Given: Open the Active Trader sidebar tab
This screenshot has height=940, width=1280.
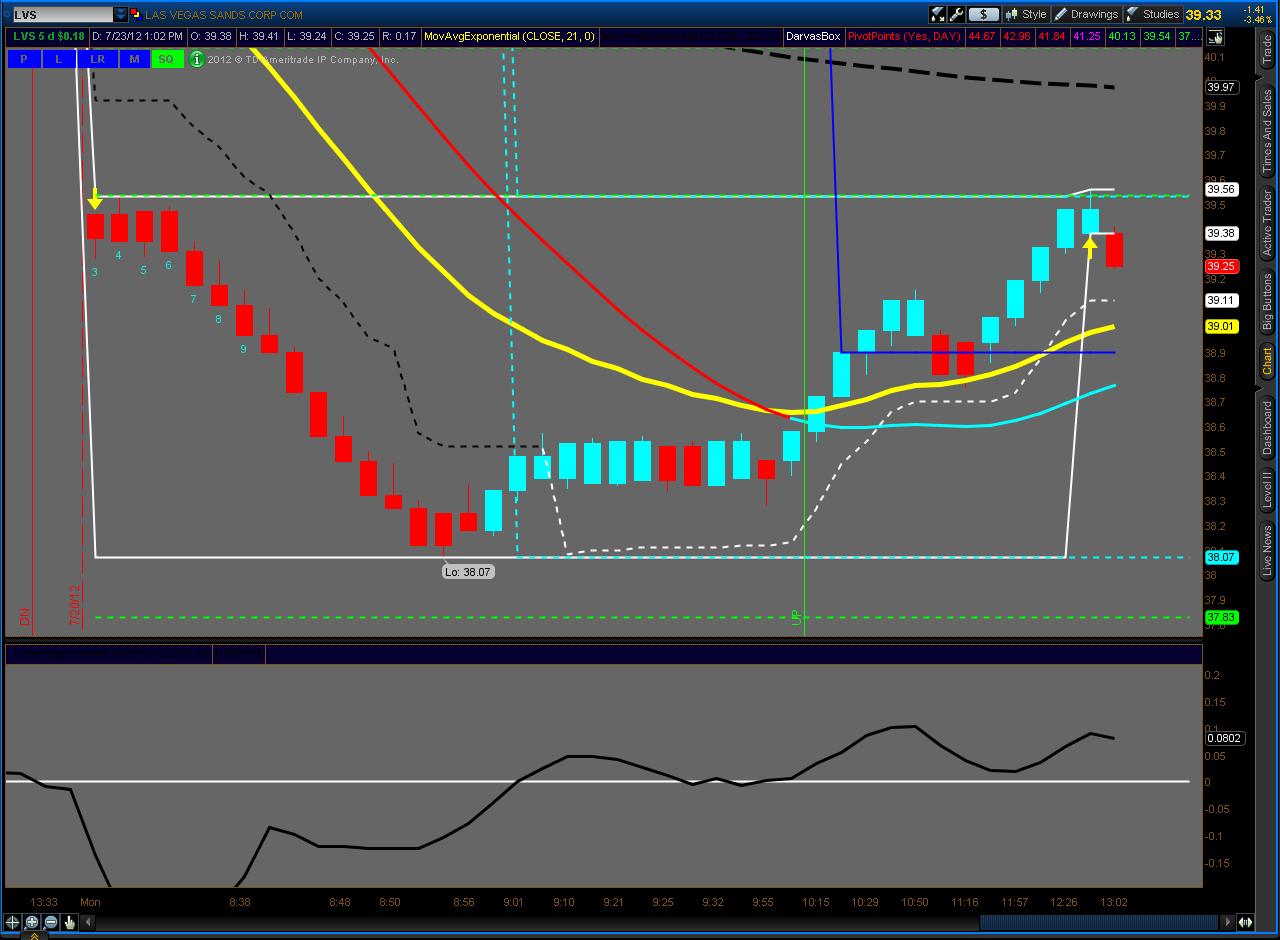Looking at the screenshot, I should click(1267, 222).
